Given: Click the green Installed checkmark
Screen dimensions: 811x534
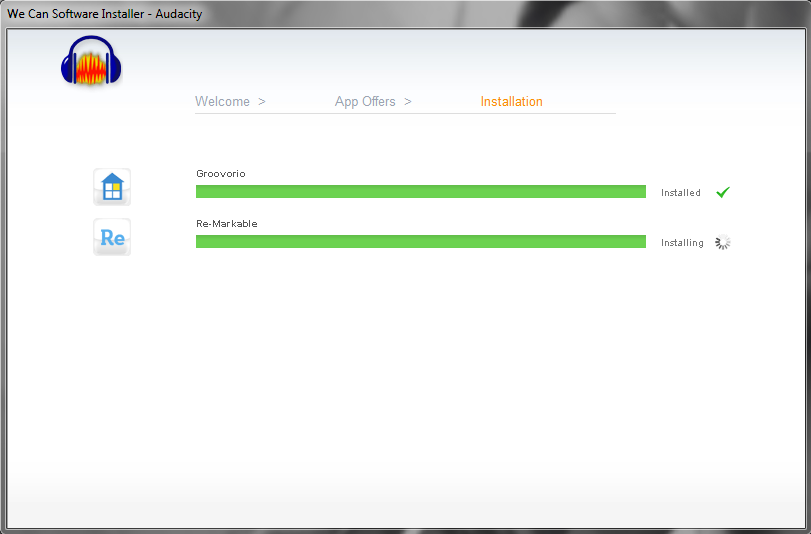Looking at the screenshot, I should click(x=723, y=192).
